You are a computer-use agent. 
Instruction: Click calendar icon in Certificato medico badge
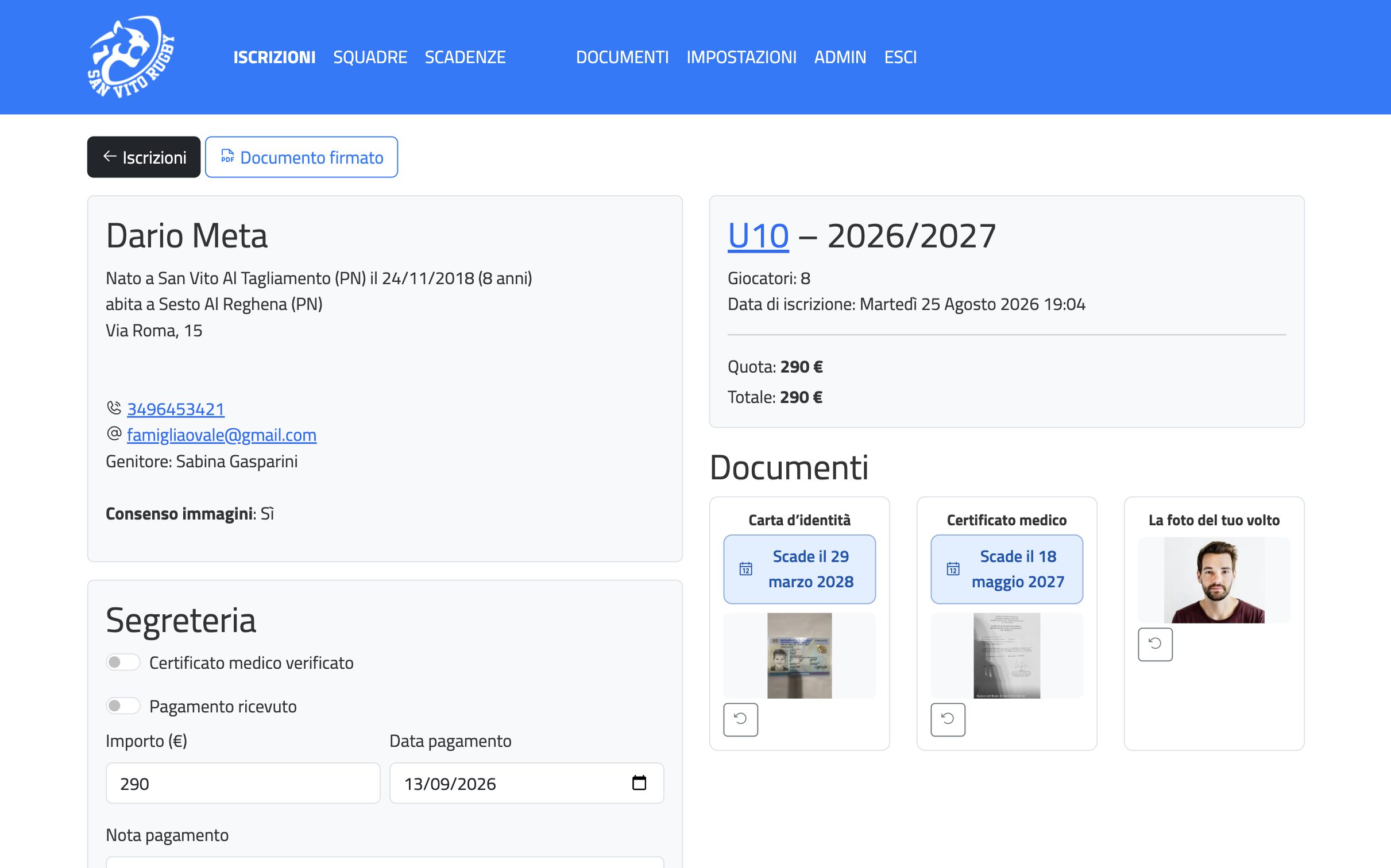pos(953,569)
